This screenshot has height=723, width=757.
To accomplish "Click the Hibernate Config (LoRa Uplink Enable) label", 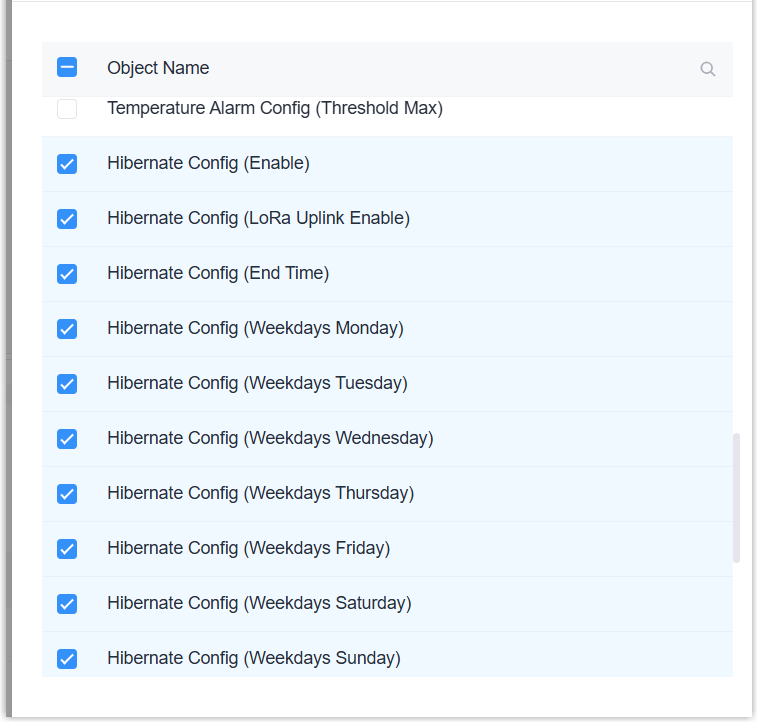I will coord(258,218).
